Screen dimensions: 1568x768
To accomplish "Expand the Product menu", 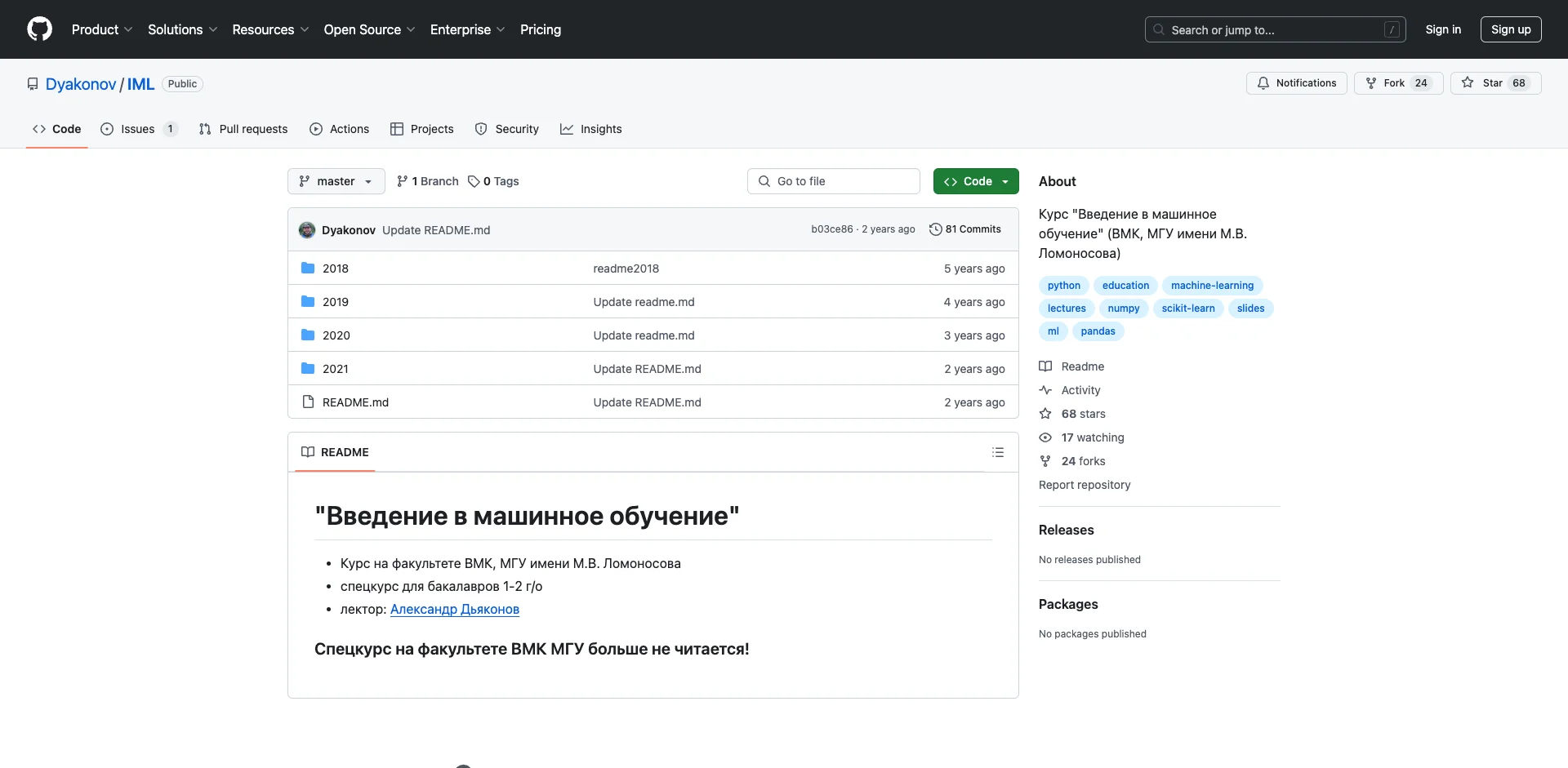I will [x=102, y=29].
